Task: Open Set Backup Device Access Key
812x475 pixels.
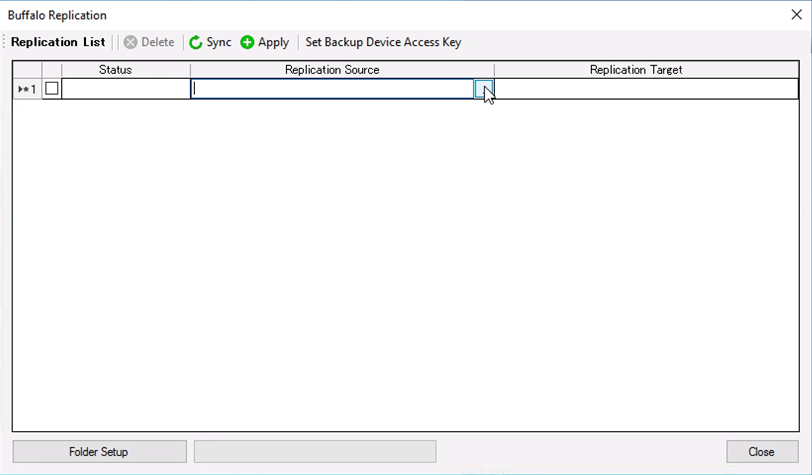Action: point(383,42)
